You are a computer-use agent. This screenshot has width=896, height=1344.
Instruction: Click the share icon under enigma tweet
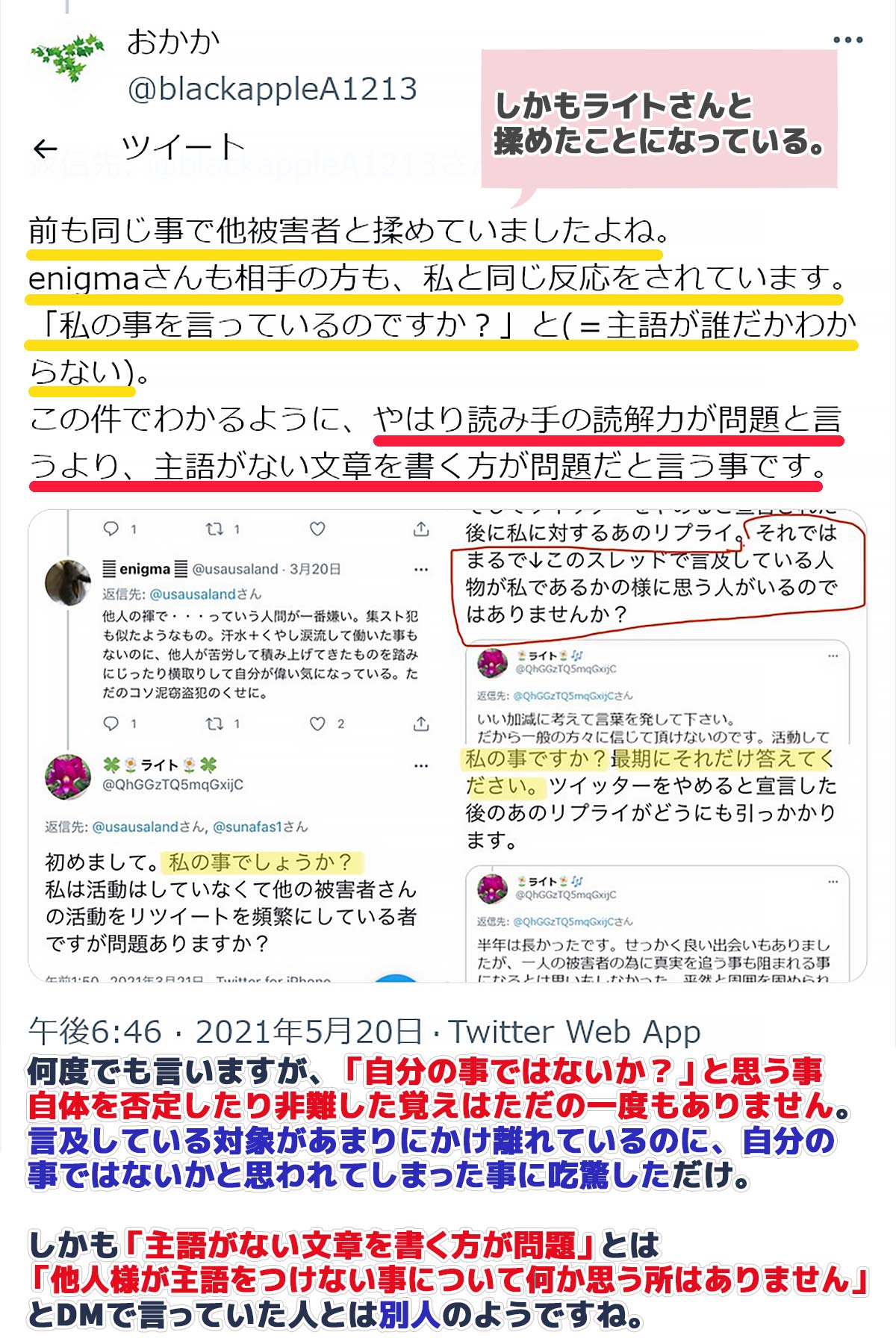421,724
